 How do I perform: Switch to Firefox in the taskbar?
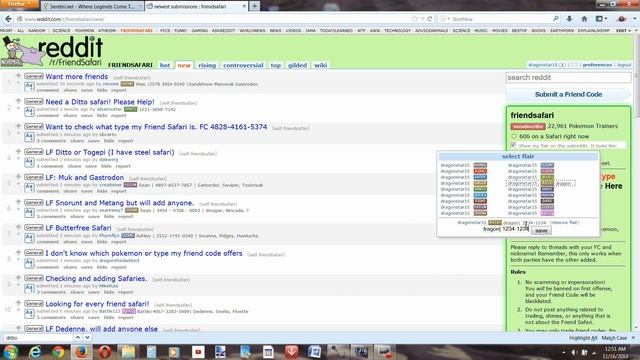coord(81,352)
